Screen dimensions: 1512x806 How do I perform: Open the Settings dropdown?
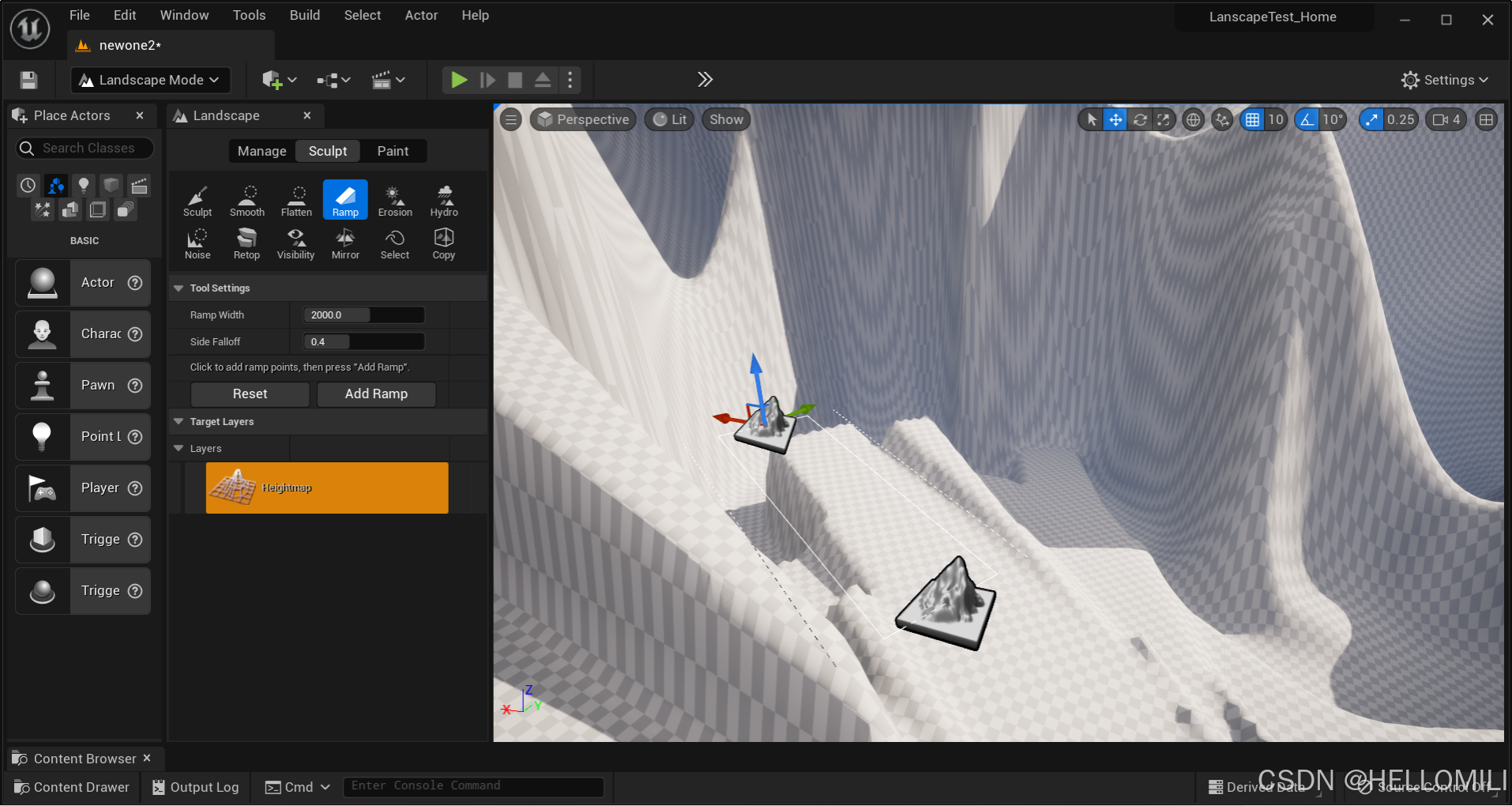tap(1444, 80)
